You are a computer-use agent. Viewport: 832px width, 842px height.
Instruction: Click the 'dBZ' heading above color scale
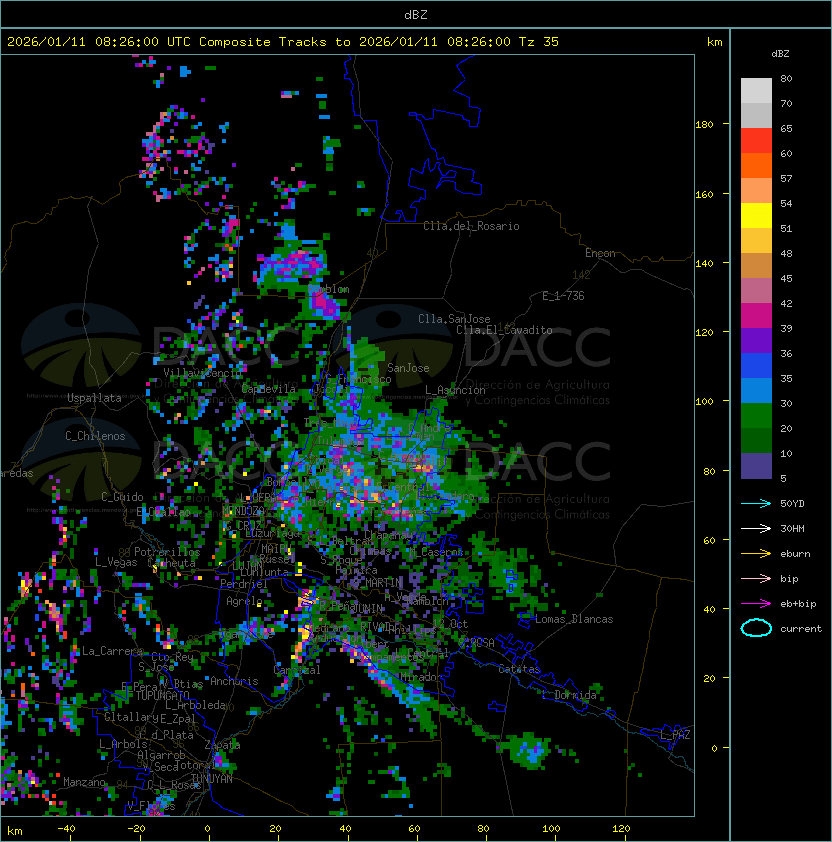pos(780,54)
